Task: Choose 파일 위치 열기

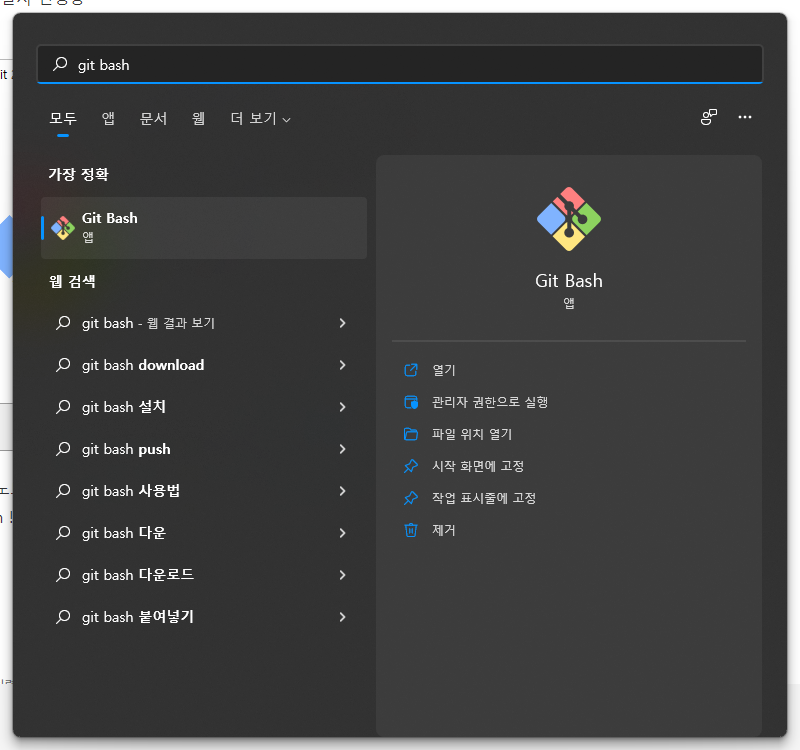Action: coord(472,434)
